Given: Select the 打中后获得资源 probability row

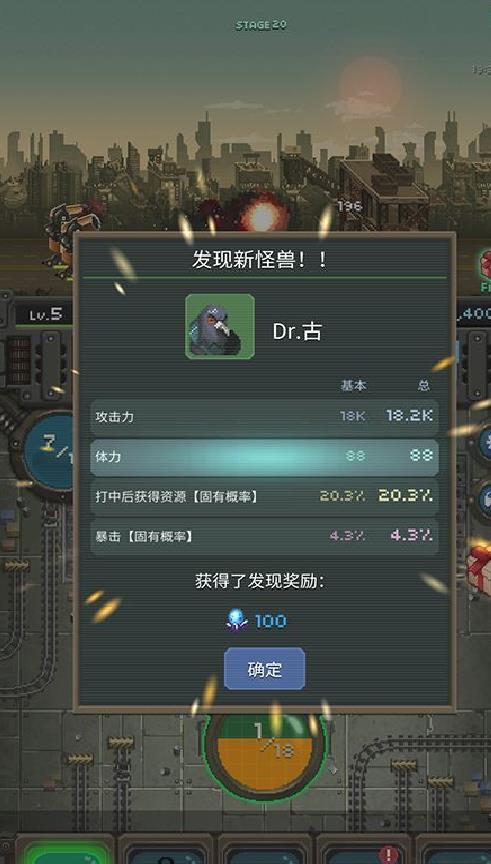Looking at the screenshot, I should (264, 496).
